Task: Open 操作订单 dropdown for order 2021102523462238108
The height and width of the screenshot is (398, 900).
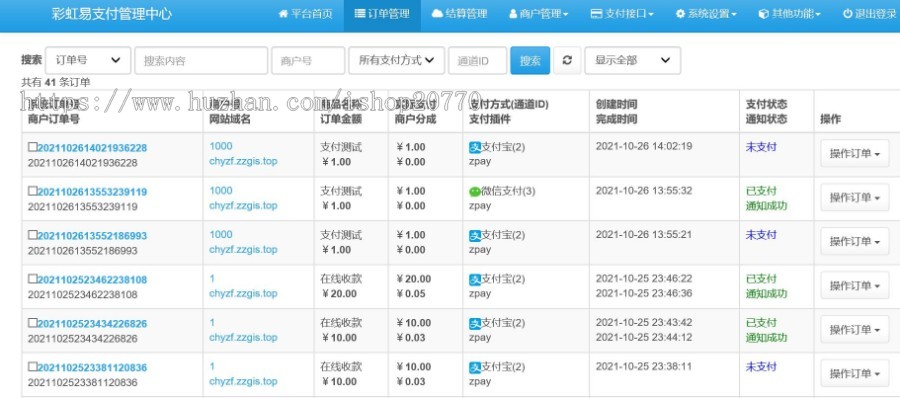Action: click(855, 285)
